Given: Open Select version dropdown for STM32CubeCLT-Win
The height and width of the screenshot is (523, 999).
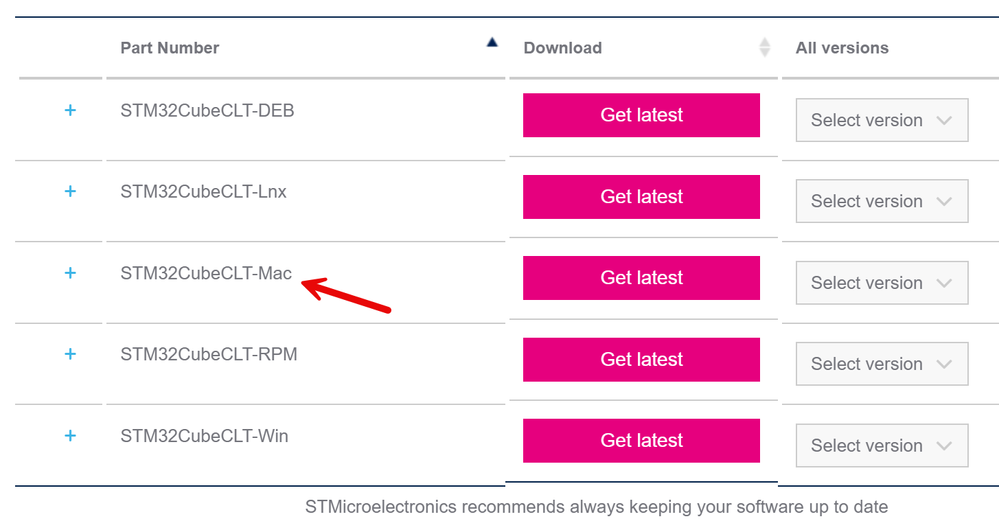Looking at the screenshot, I should [881, 446].
